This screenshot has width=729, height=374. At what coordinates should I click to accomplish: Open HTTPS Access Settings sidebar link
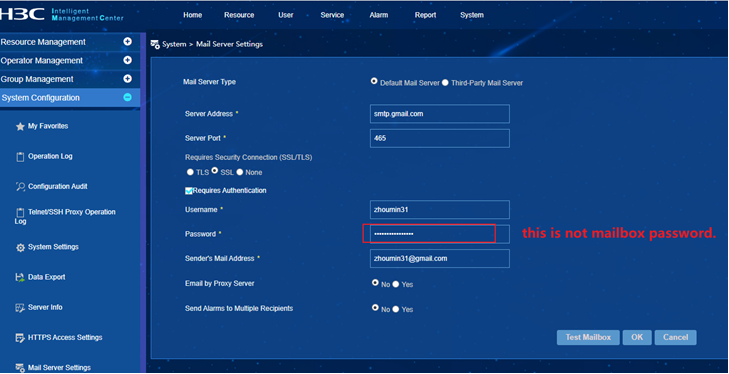65,337
